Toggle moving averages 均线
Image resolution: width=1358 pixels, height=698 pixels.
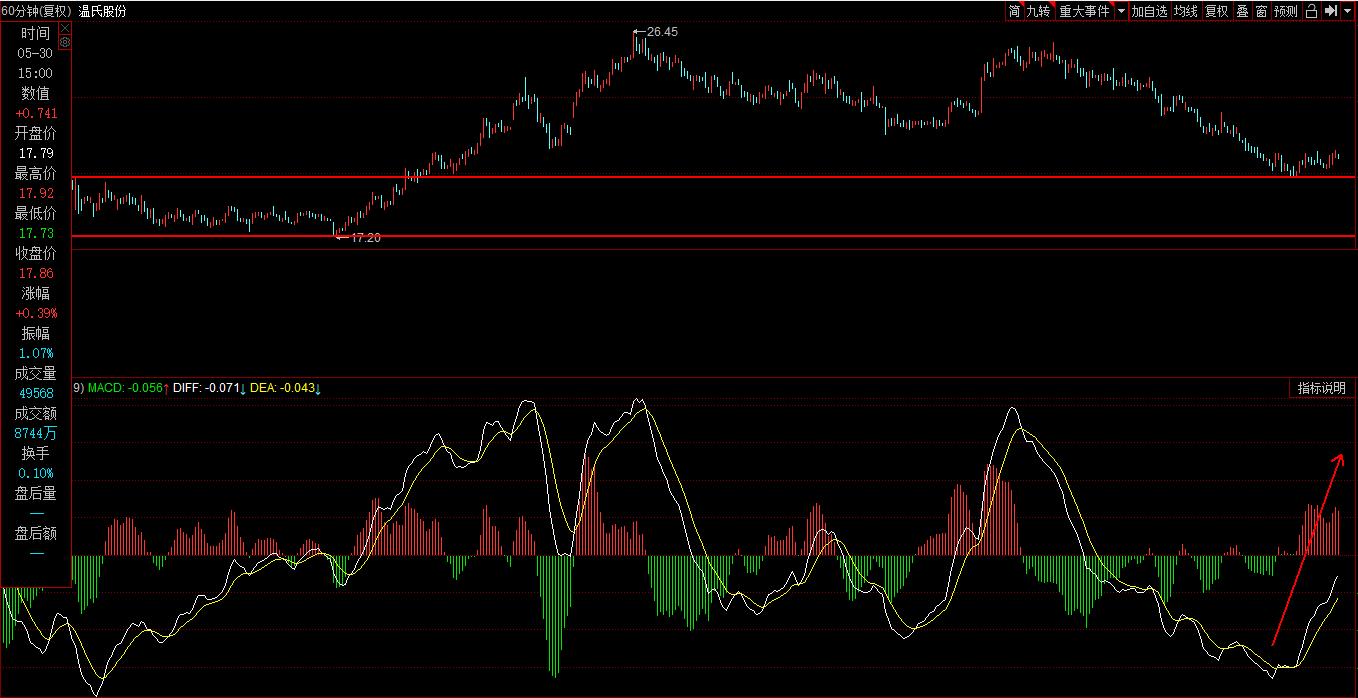point(1185,11)
